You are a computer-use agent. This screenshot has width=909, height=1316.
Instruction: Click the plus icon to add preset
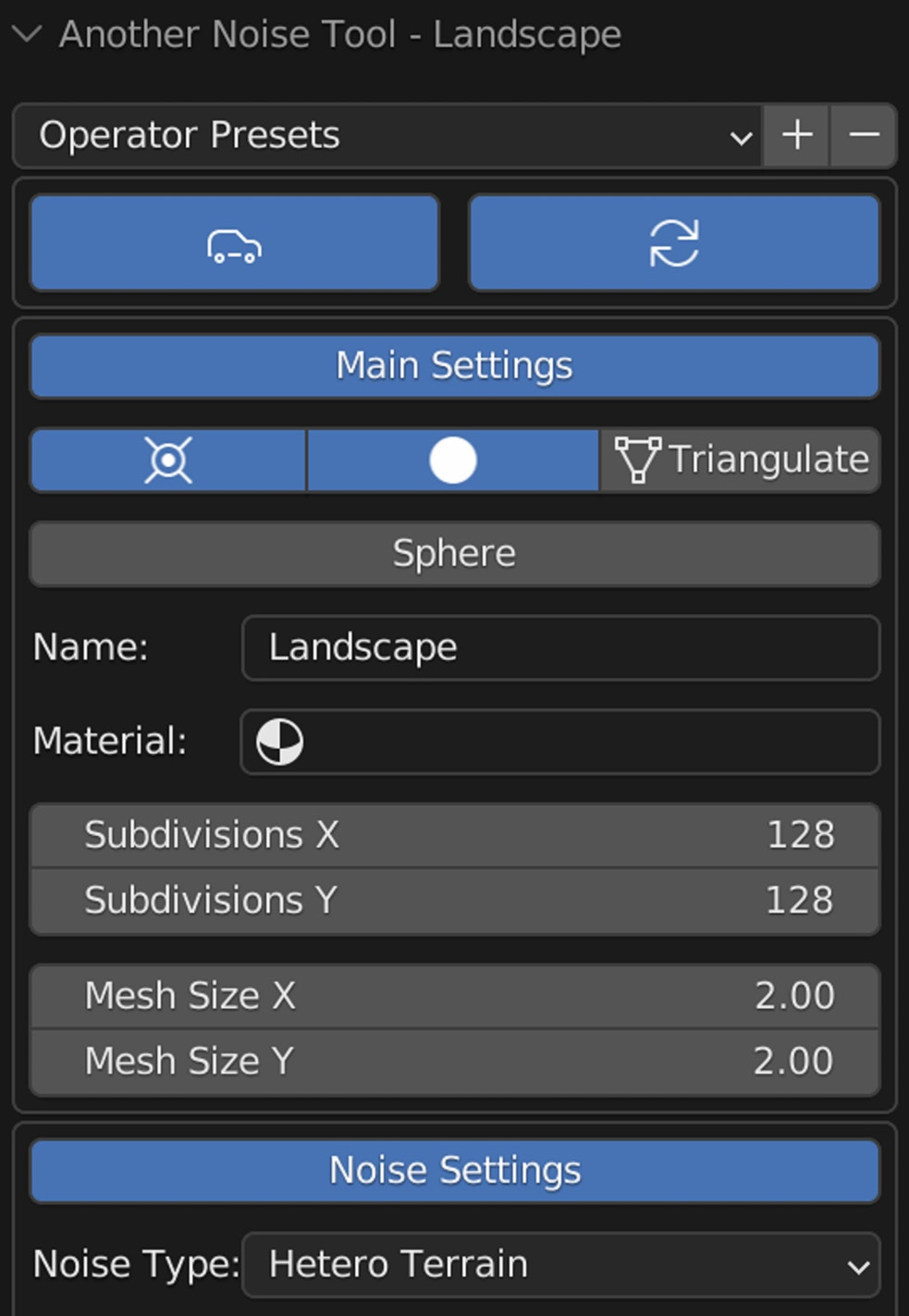tap(796, 135)
